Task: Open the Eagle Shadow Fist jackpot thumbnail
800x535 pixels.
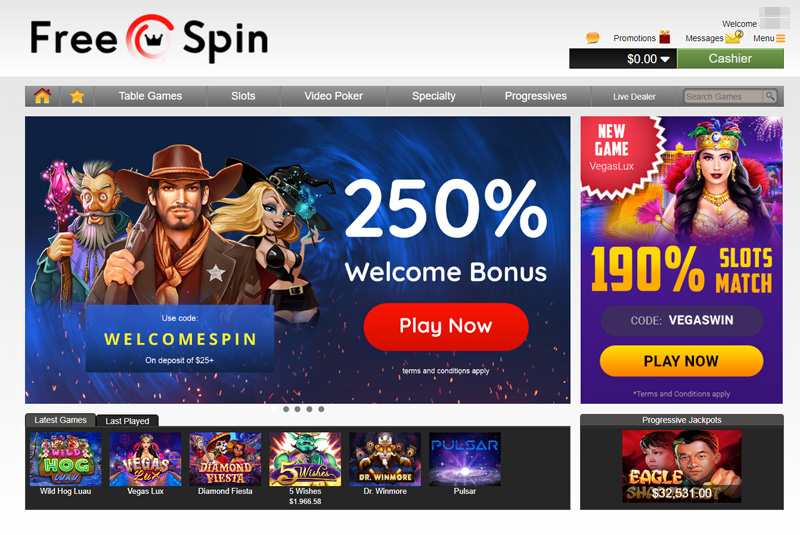Action: point(682,466)
